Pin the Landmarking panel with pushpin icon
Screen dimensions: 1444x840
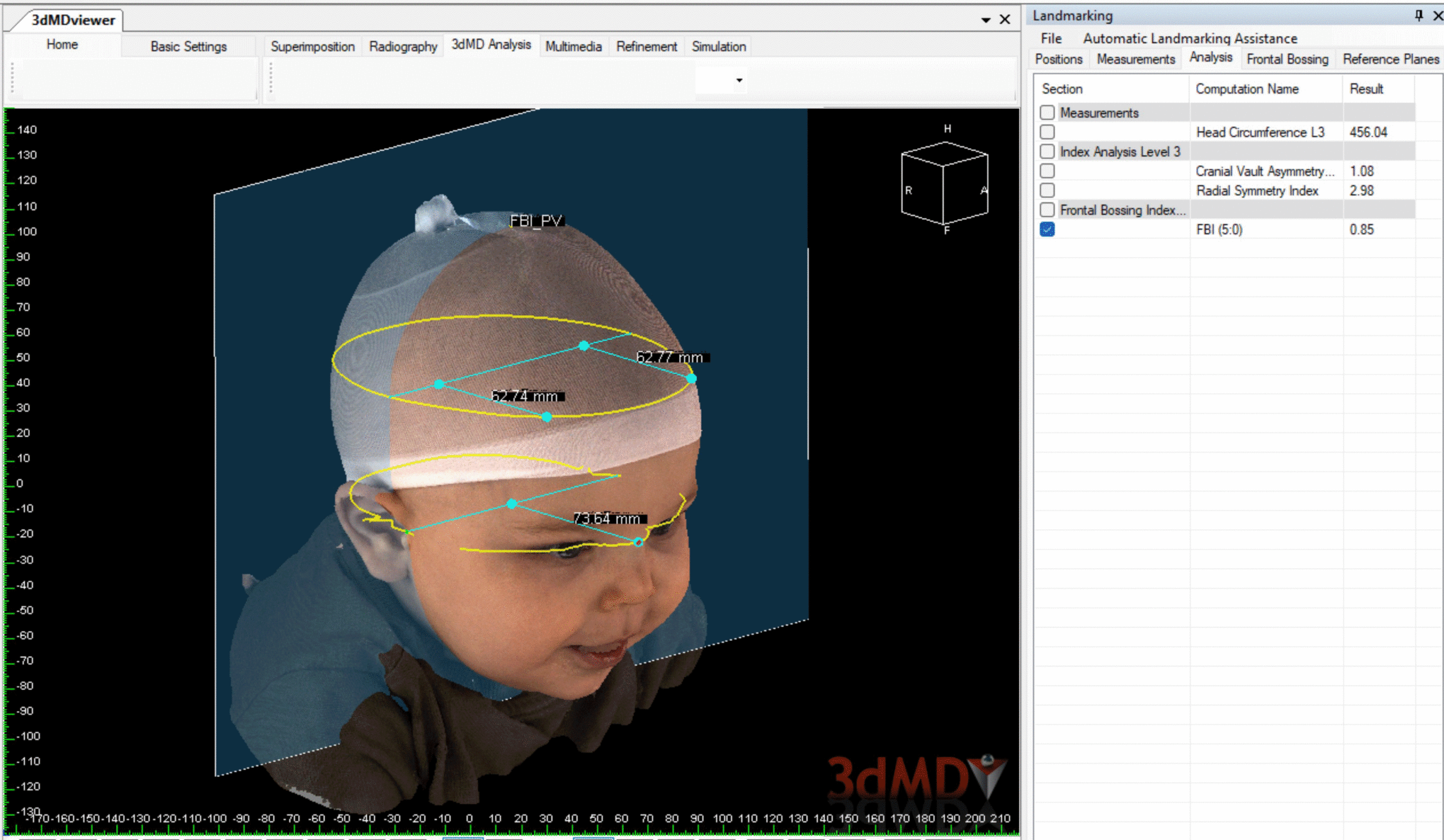(1418, 15)
